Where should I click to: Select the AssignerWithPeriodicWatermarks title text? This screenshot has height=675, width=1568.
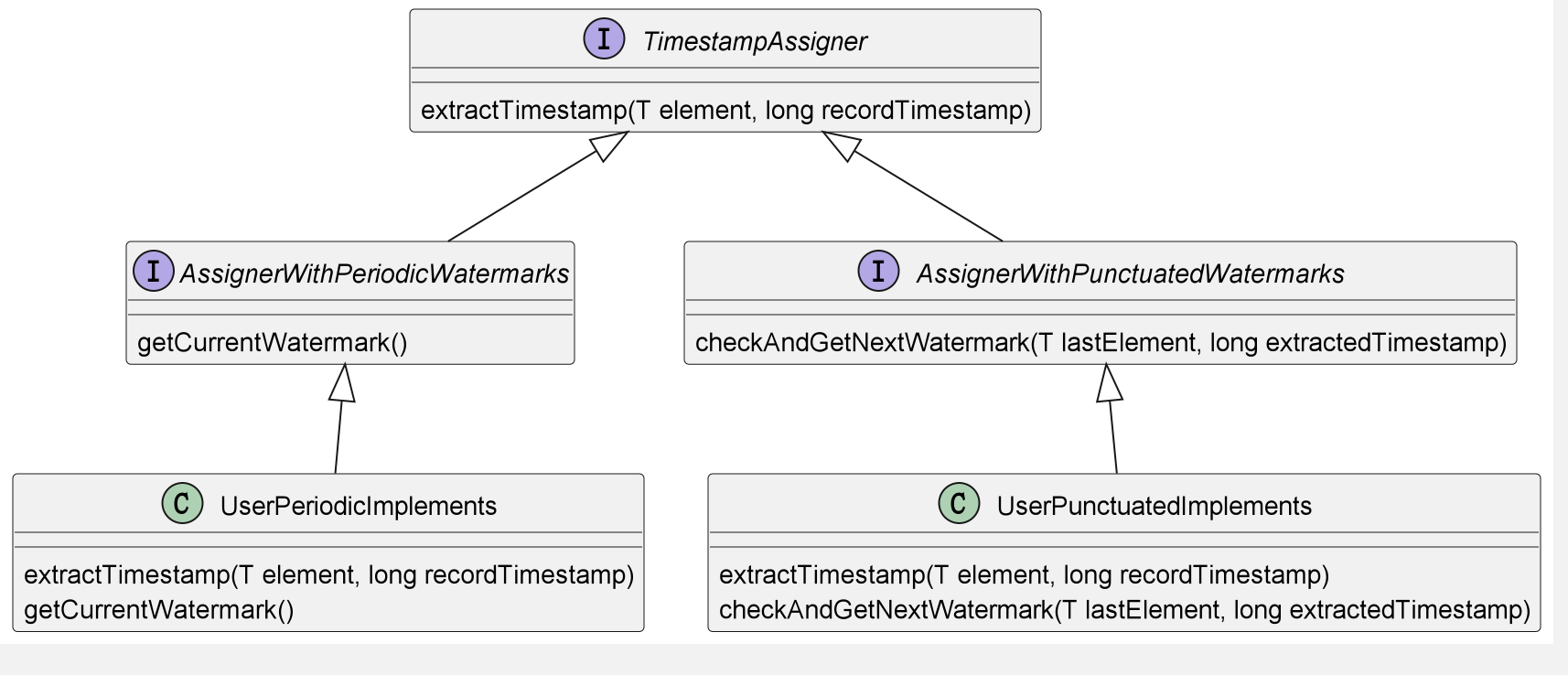374,273
